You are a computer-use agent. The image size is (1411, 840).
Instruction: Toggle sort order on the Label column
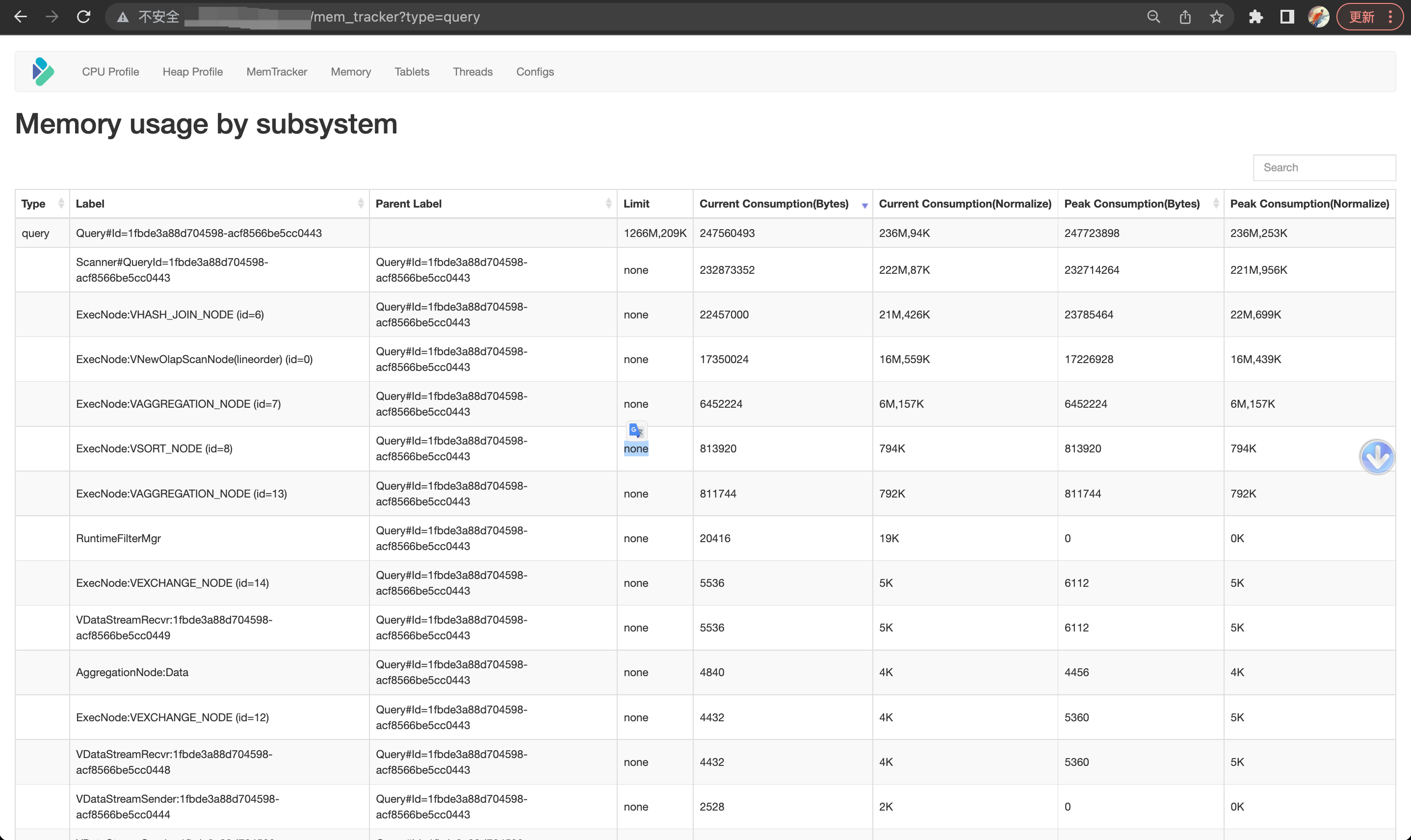(362, 203)
